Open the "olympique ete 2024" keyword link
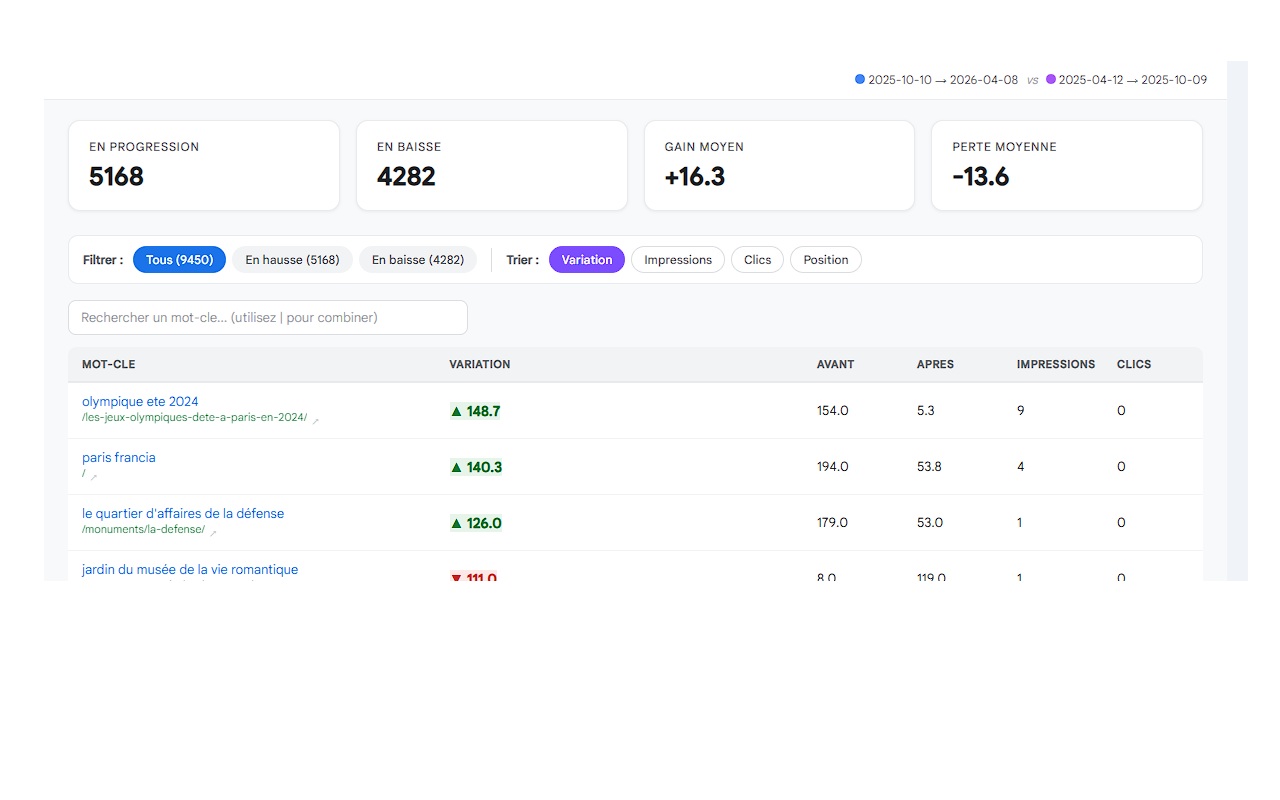The width and height of the screenshot is (1280, 800). 140,402
